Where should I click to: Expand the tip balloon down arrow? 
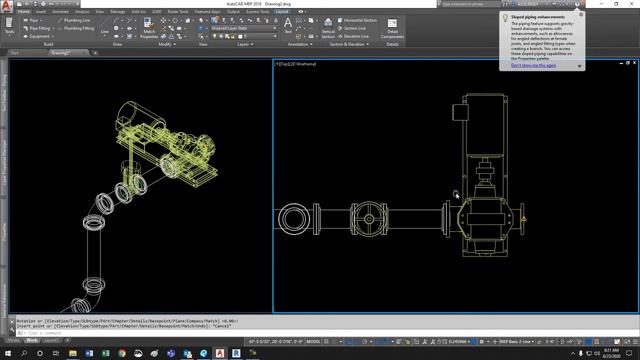tap(579, 66)
